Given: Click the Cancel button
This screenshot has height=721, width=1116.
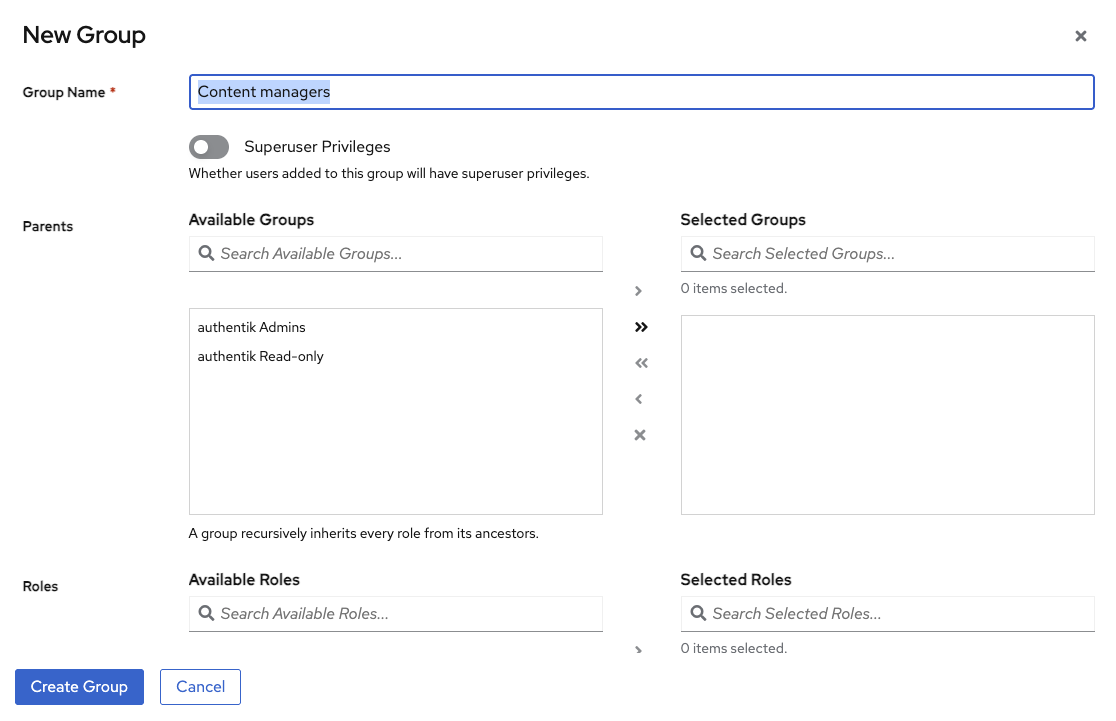Looking at the screenshot, I should (x=200, y=687).
